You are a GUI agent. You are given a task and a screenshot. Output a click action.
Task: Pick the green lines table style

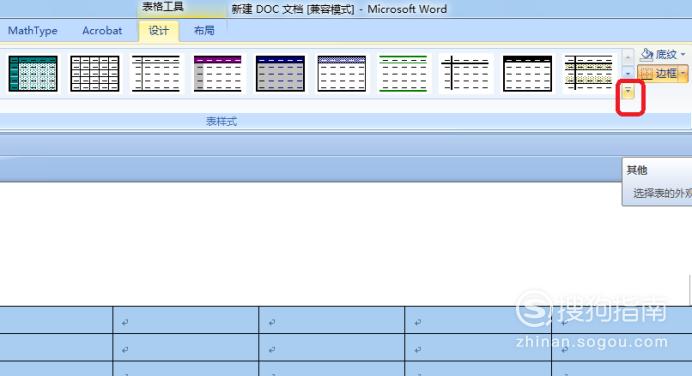coord(403,74)
